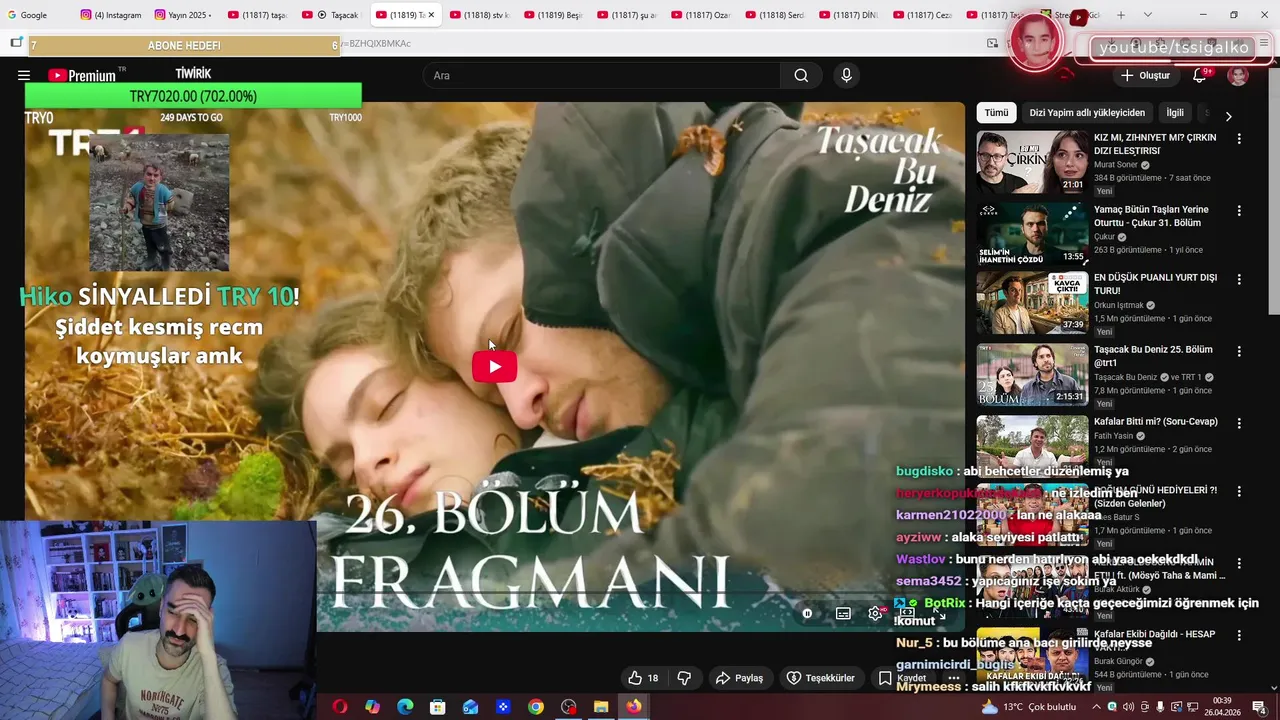1280x720 pixels.
Task: Switch to (11818) stv browser tab
Action: tap(480, 15)
